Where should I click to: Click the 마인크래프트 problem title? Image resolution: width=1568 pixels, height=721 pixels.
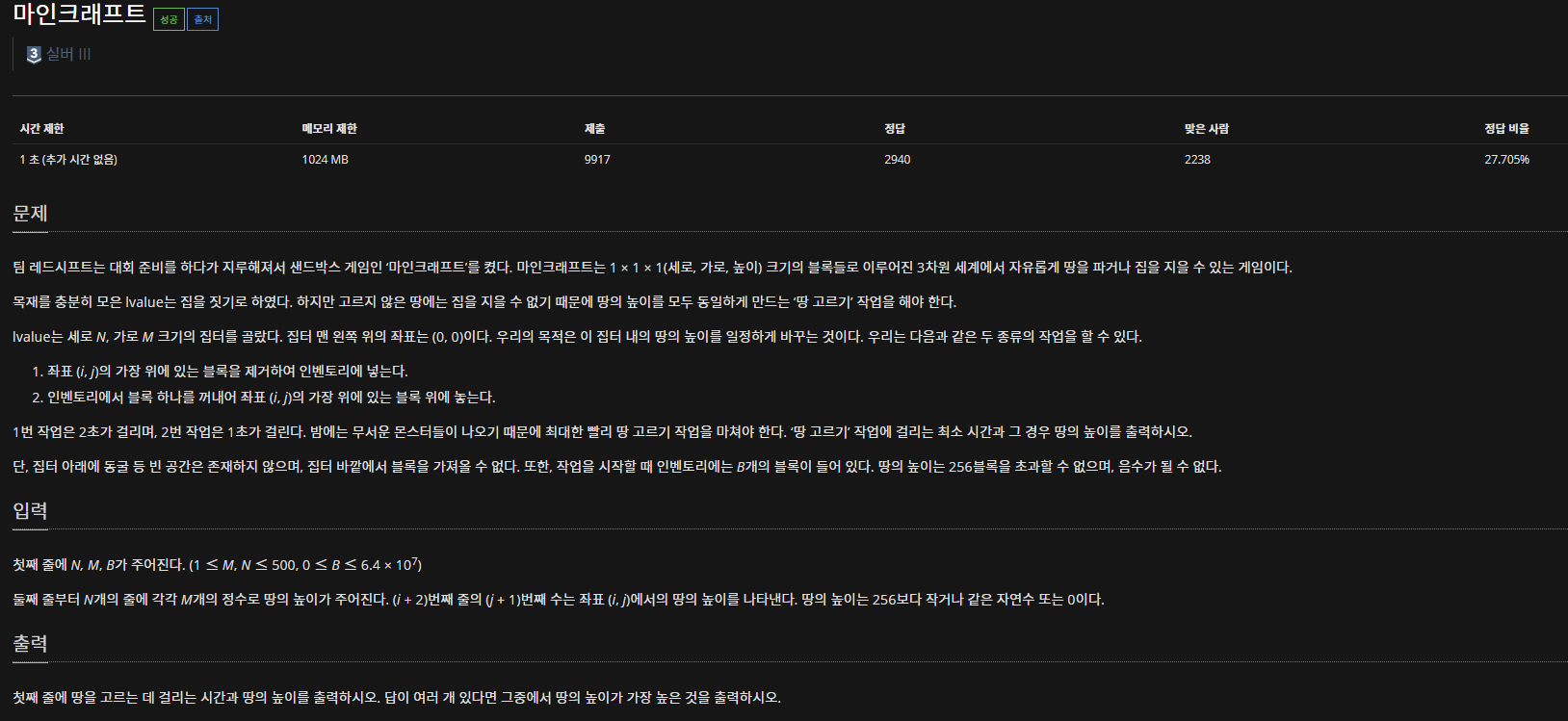point(79,14)
